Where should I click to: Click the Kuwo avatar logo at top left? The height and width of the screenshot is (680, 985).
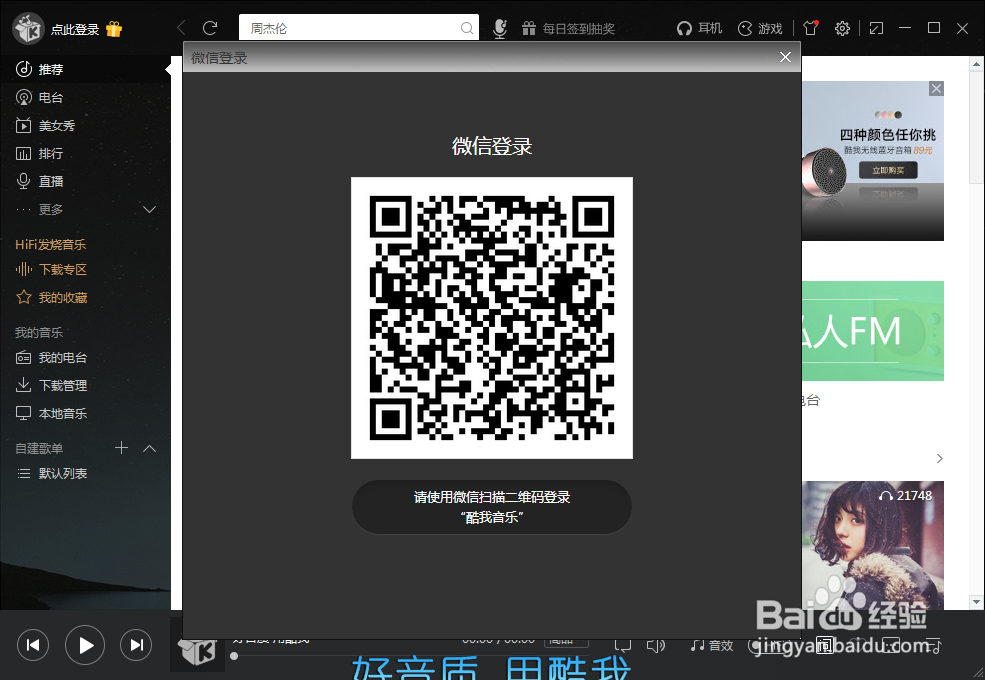click(x=28, y=29)
